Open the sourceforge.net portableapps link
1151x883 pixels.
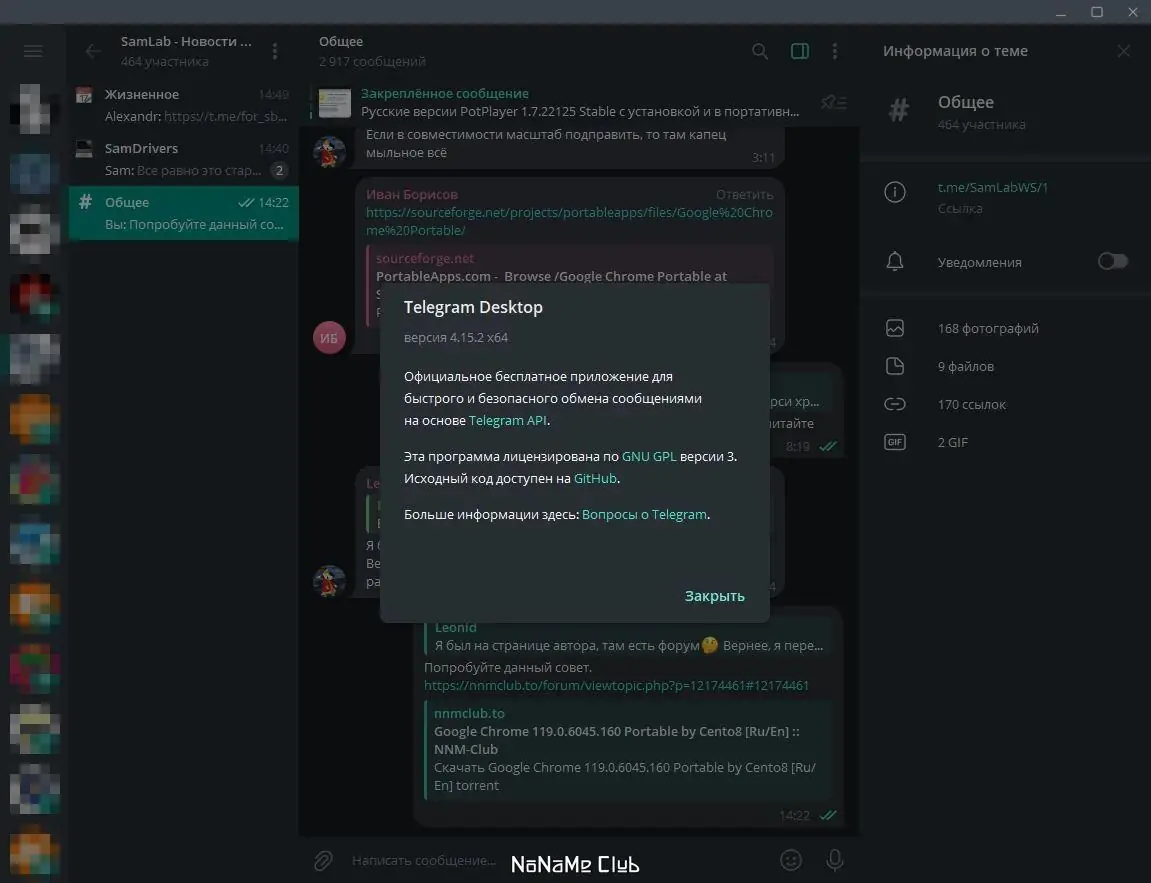click(x=569, y=221)
